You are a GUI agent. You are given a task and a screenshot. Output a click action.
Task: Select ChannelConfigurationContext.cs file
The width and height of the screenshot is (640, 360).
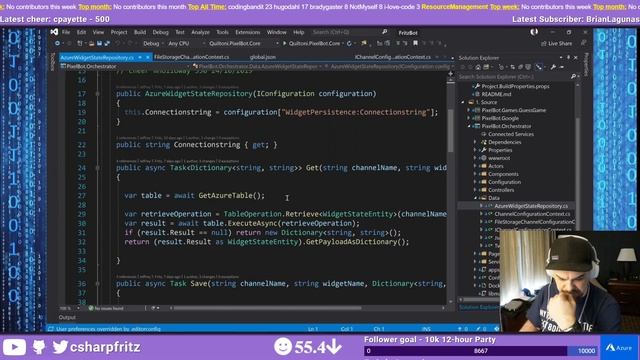click(x=532, y=214)
